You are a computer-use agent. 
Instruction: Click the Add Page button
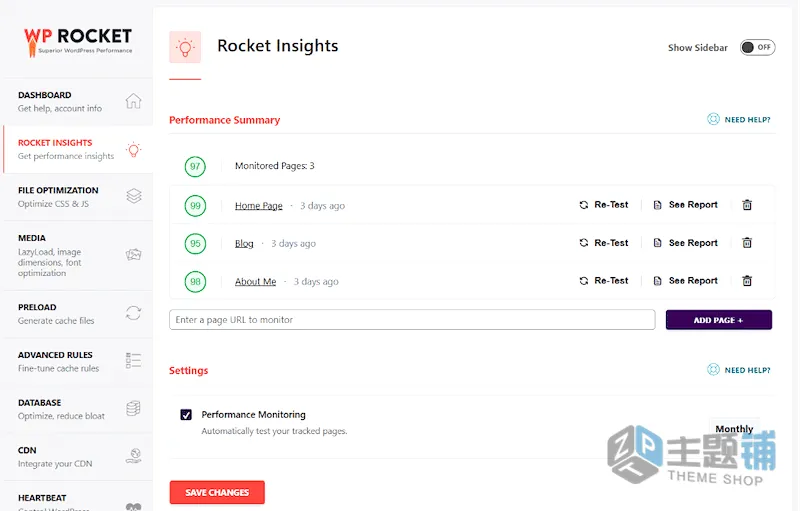[x=718, y=320]
